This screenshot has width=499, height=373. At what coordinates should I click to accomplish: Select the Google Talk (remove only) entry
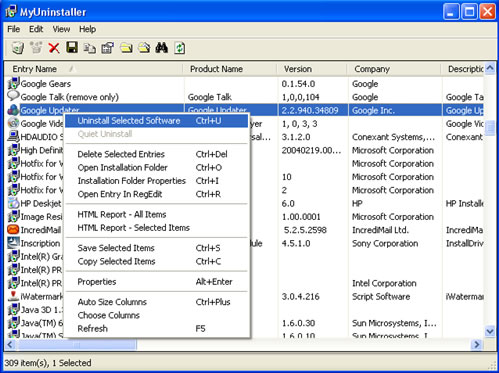pos(70,97)
